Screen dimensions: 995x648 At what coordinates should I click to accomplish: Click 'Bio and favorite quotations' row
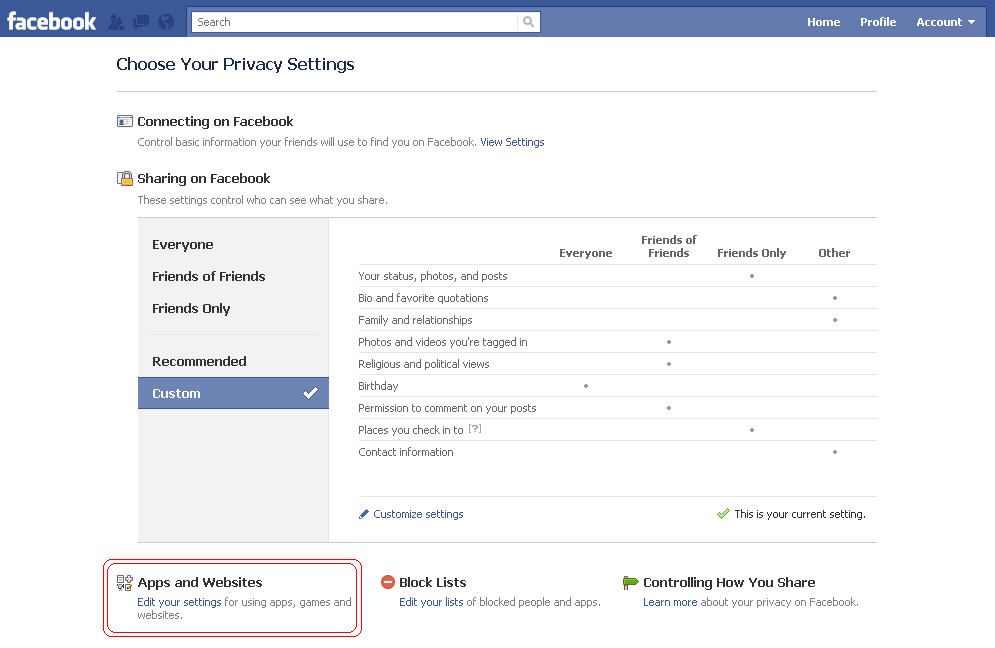tap(617, 298)
